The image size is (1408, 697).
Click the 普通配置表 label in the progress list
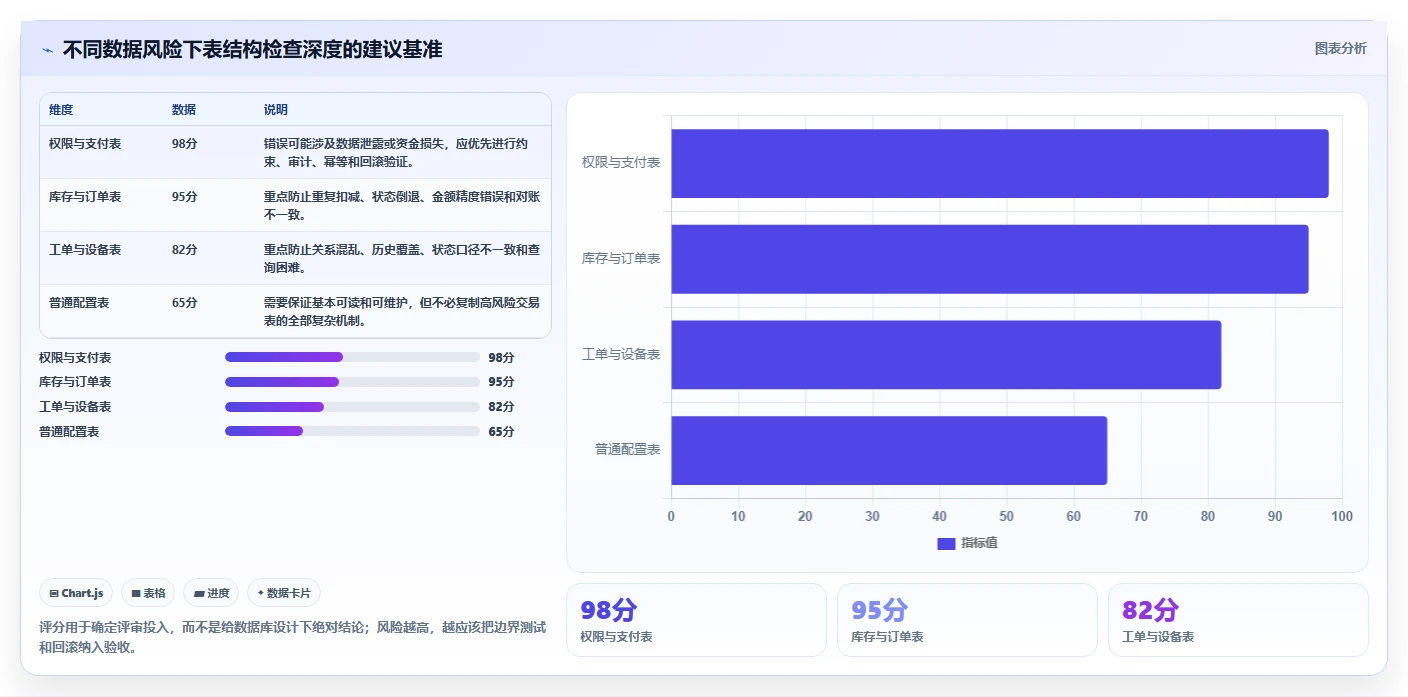69,431
